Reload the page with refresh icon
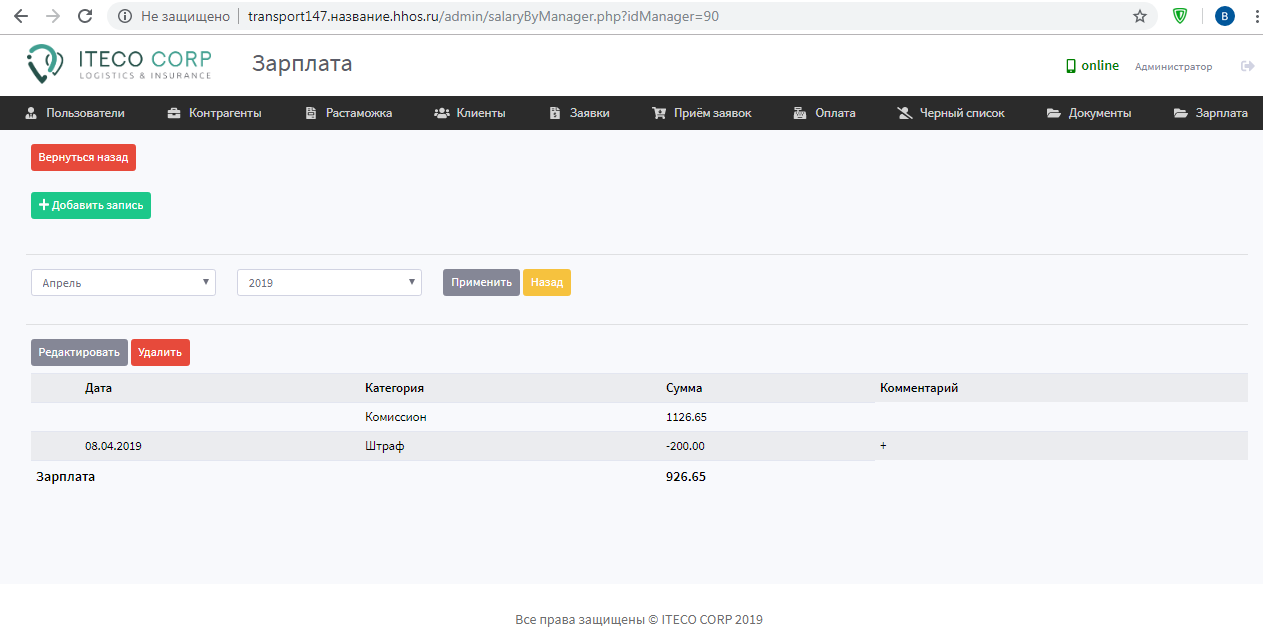 tap(85, 16)
